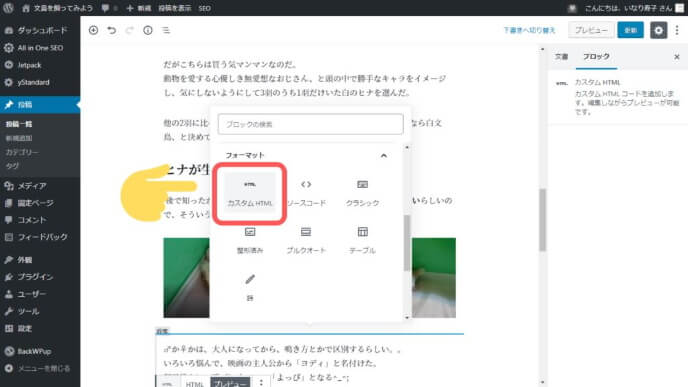Open block more options dots menu
688x387 pixels.
pos(261,383)
